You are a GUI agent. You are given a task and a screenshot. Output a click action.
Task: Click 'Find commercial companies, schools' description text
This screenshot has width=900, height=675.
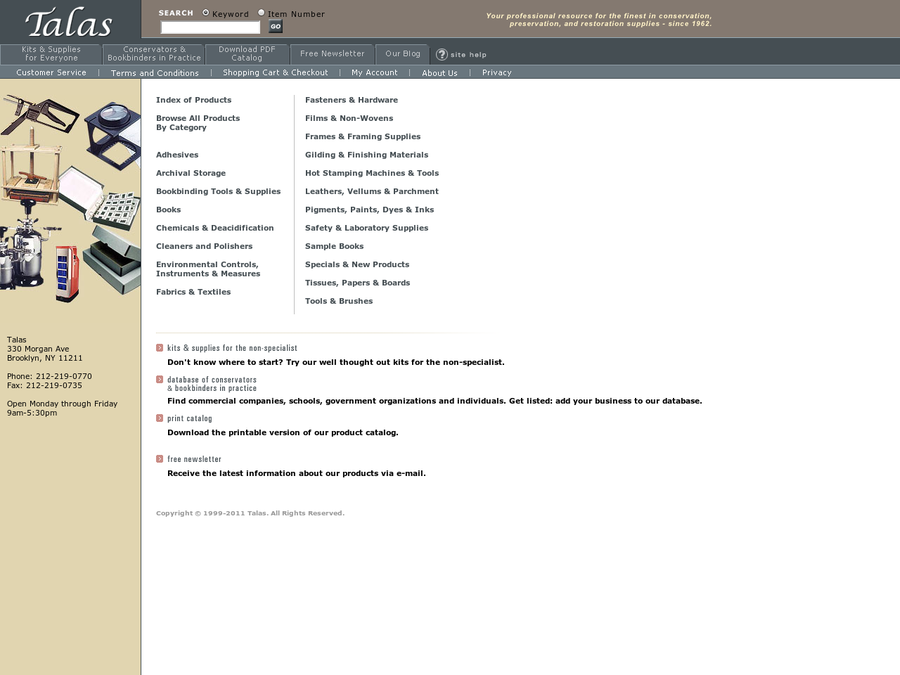point(435,401)
